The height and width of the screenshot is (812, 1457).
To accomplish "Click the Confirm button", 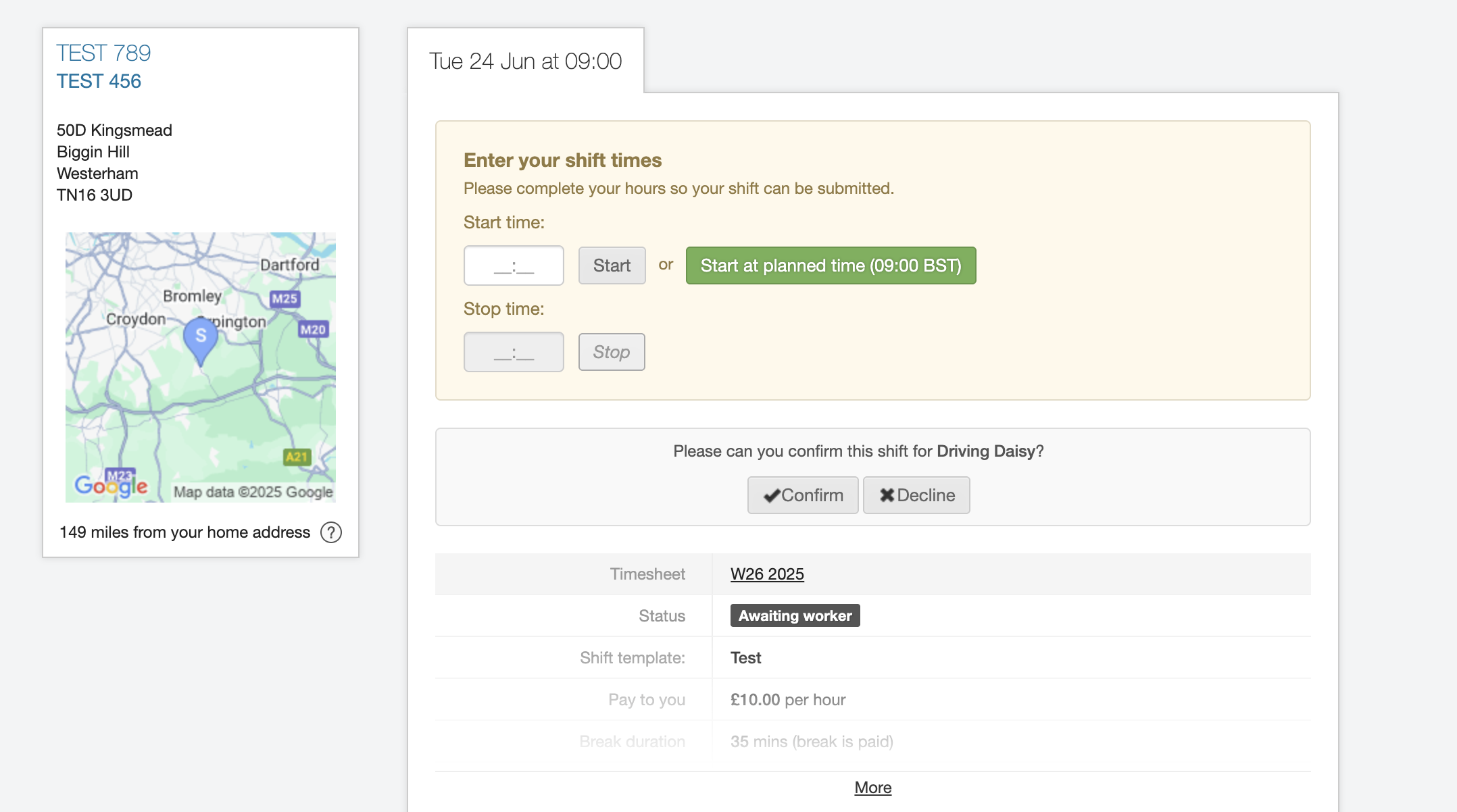I will coord(803,495).
